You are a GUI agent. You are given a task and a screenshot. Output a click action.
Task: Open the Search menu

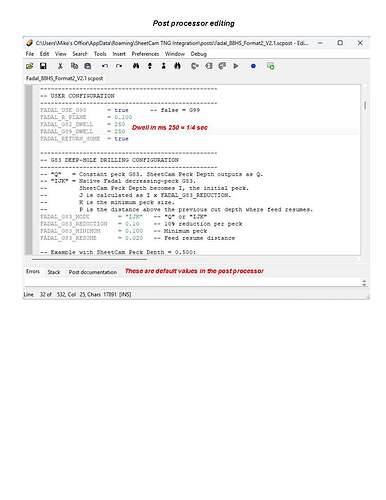(80, 54)
